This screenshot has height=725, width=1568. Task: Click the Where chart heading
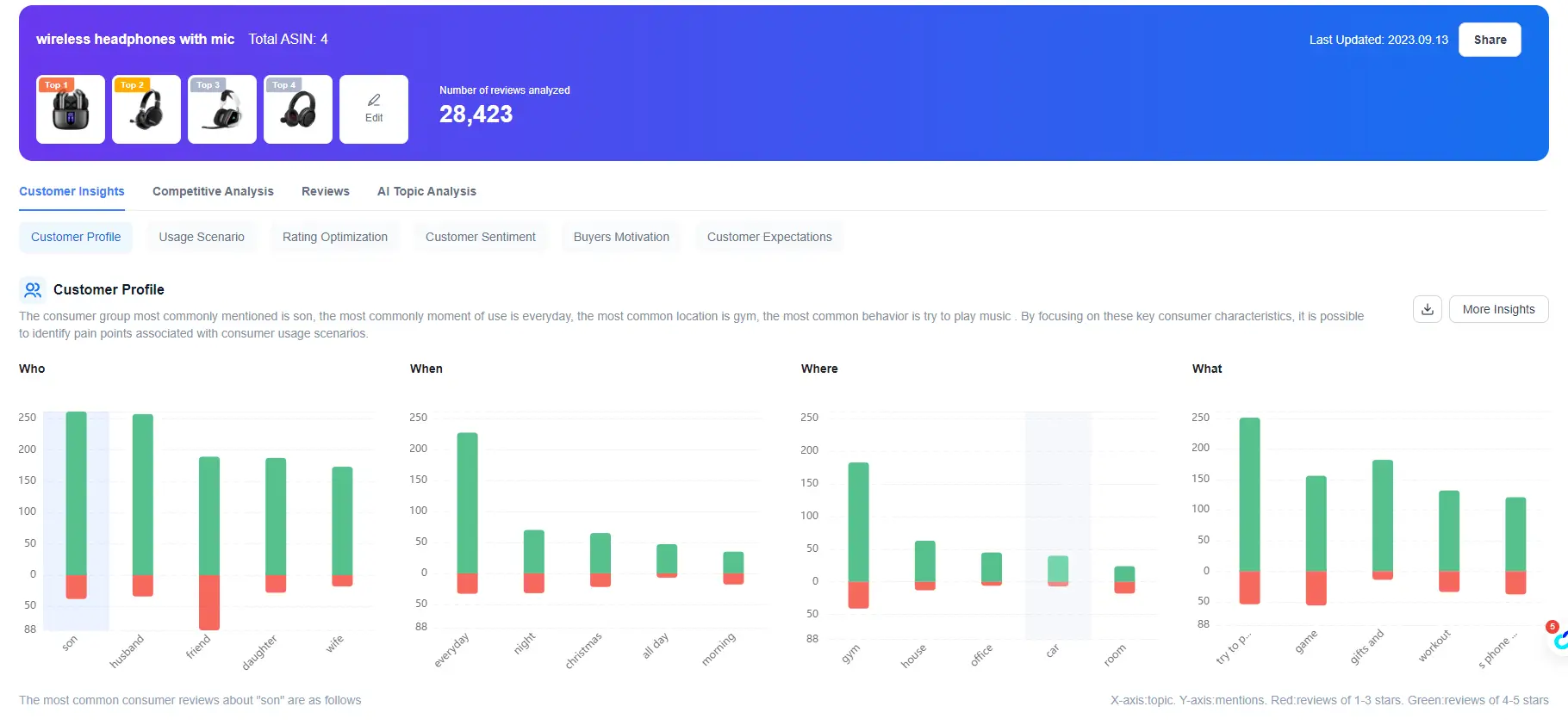[x=819, y=369]
